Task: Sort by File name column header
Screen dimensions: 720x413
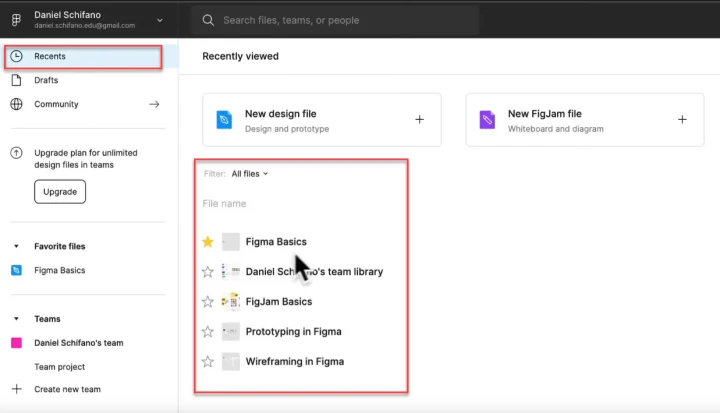Action: [x=224, y=204]
